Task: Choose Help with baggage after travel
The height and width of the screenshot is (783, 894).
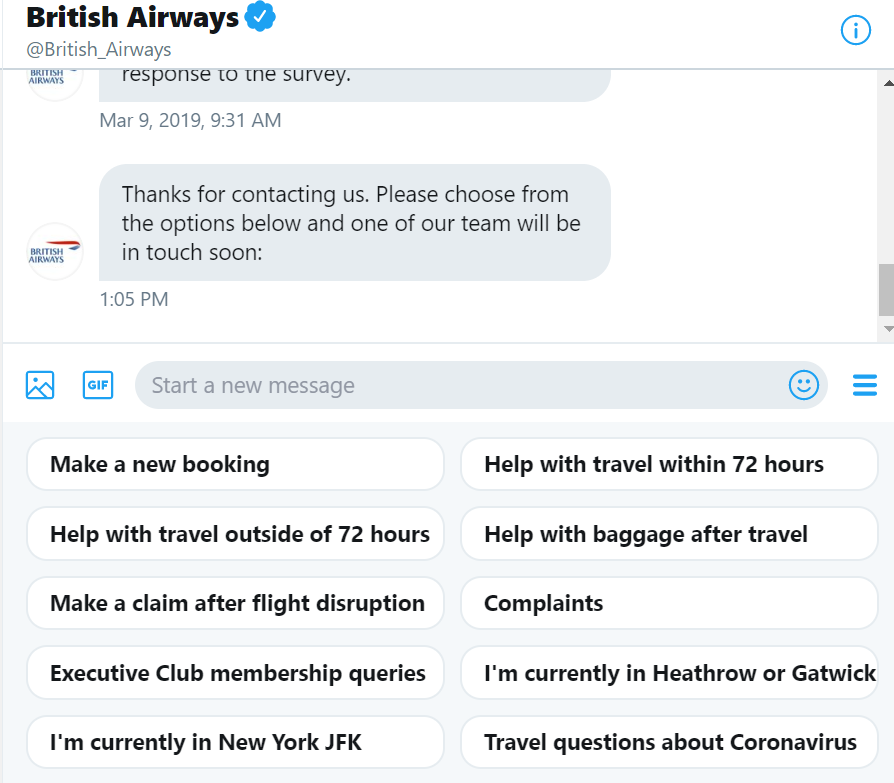Action: point(669,534)
